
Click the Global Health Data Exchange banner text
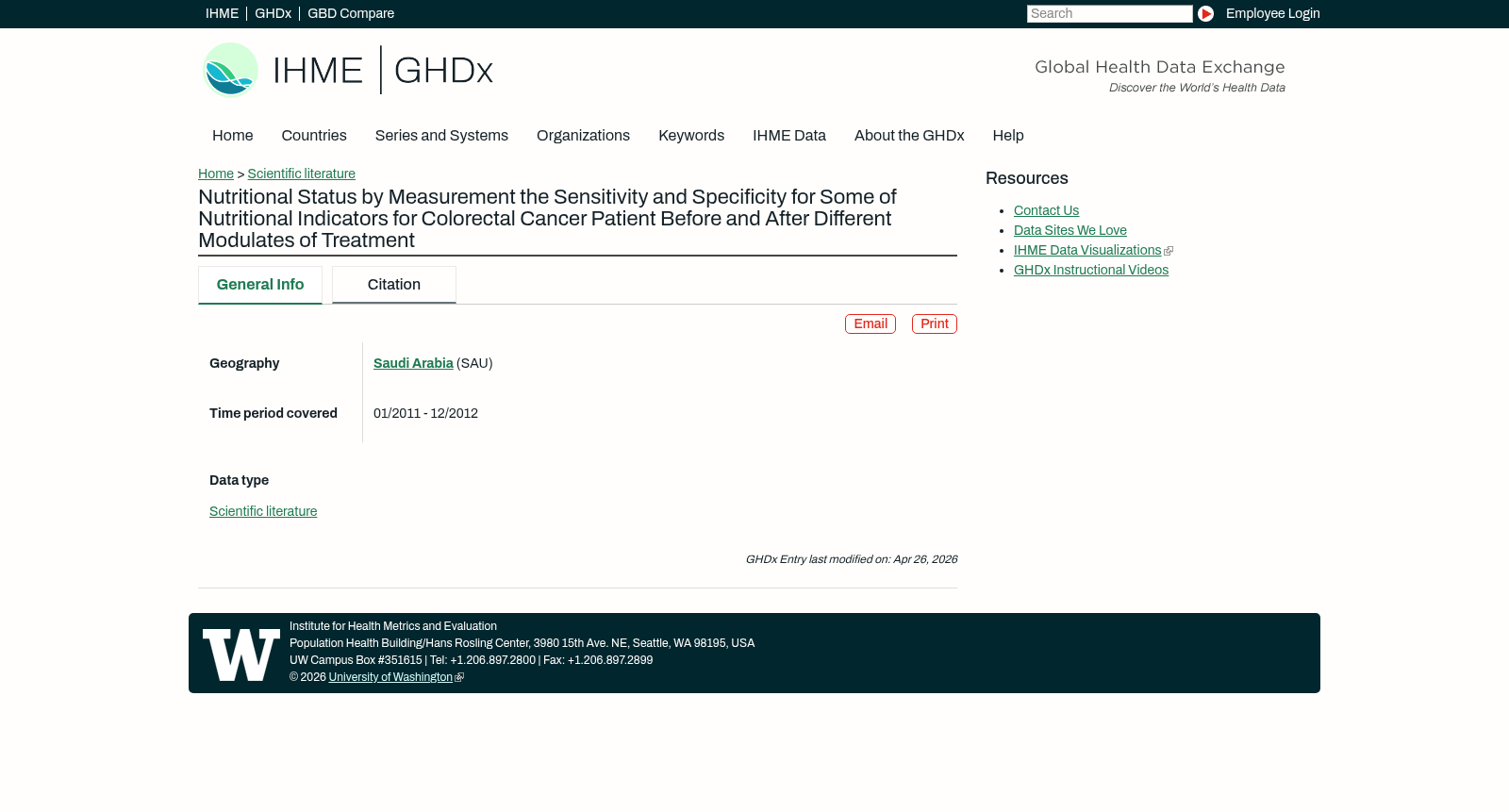coord(1159,68)
